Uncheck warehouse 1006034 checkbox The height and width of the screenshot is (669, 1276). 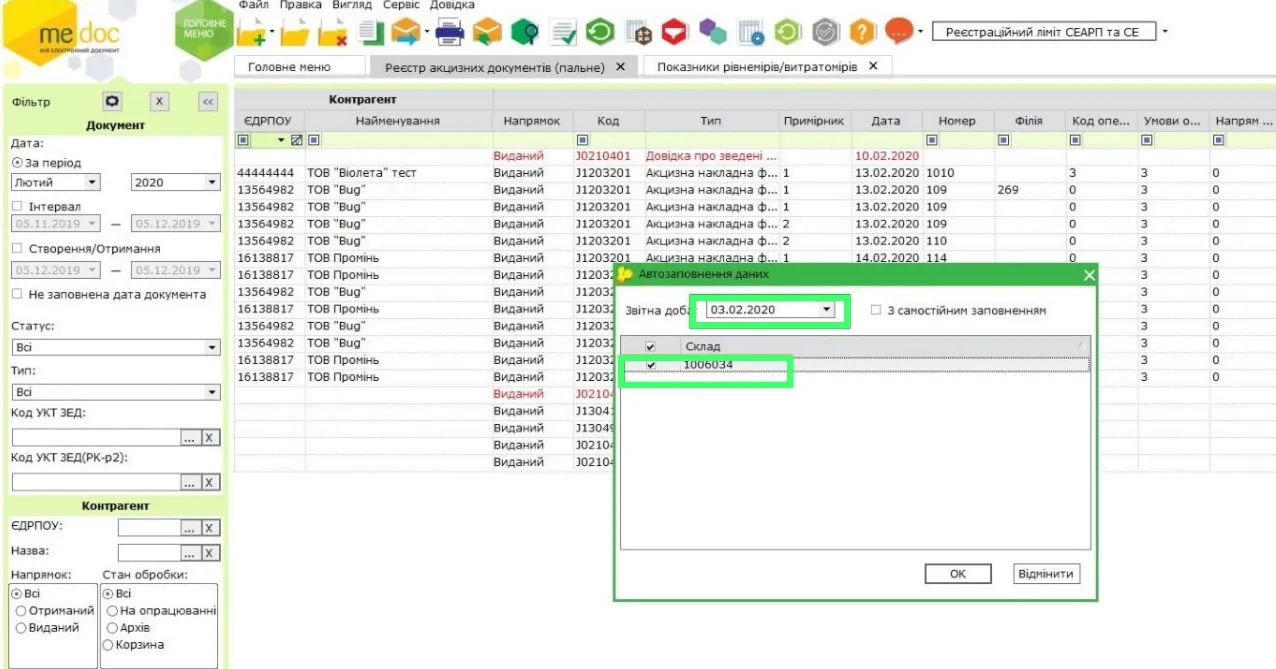click(x=651, y=365)
